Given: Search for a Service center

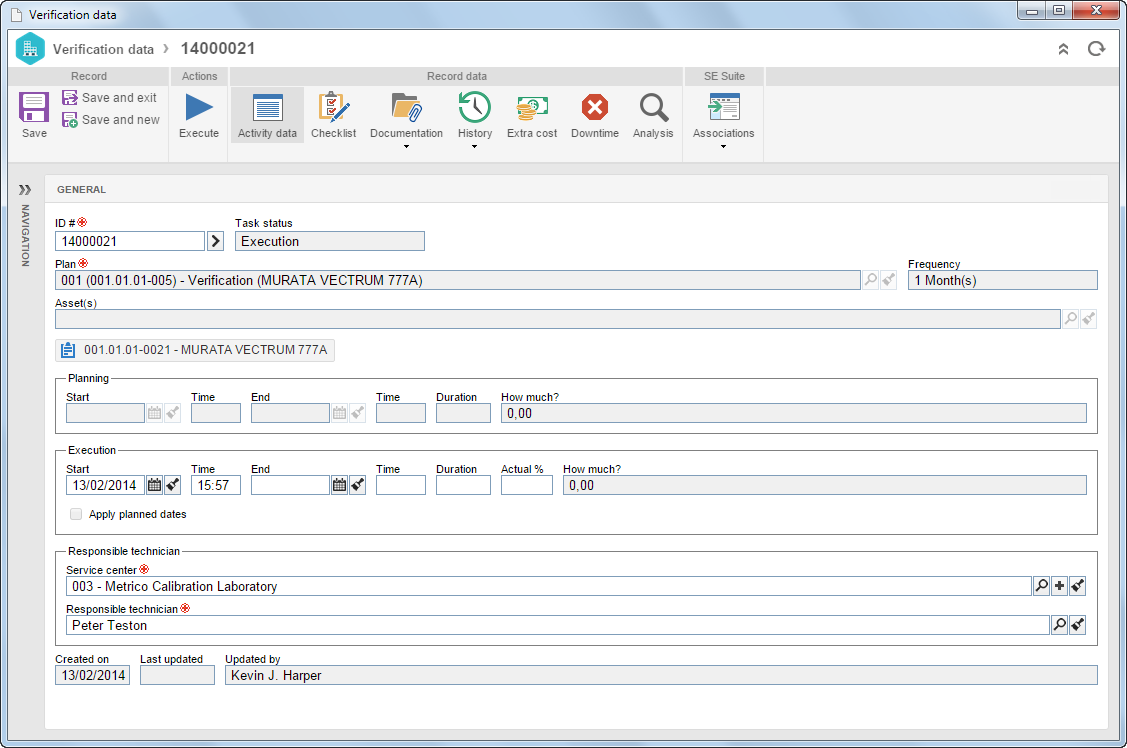Looking at the screenshot, I should (x=1041, y=586).
